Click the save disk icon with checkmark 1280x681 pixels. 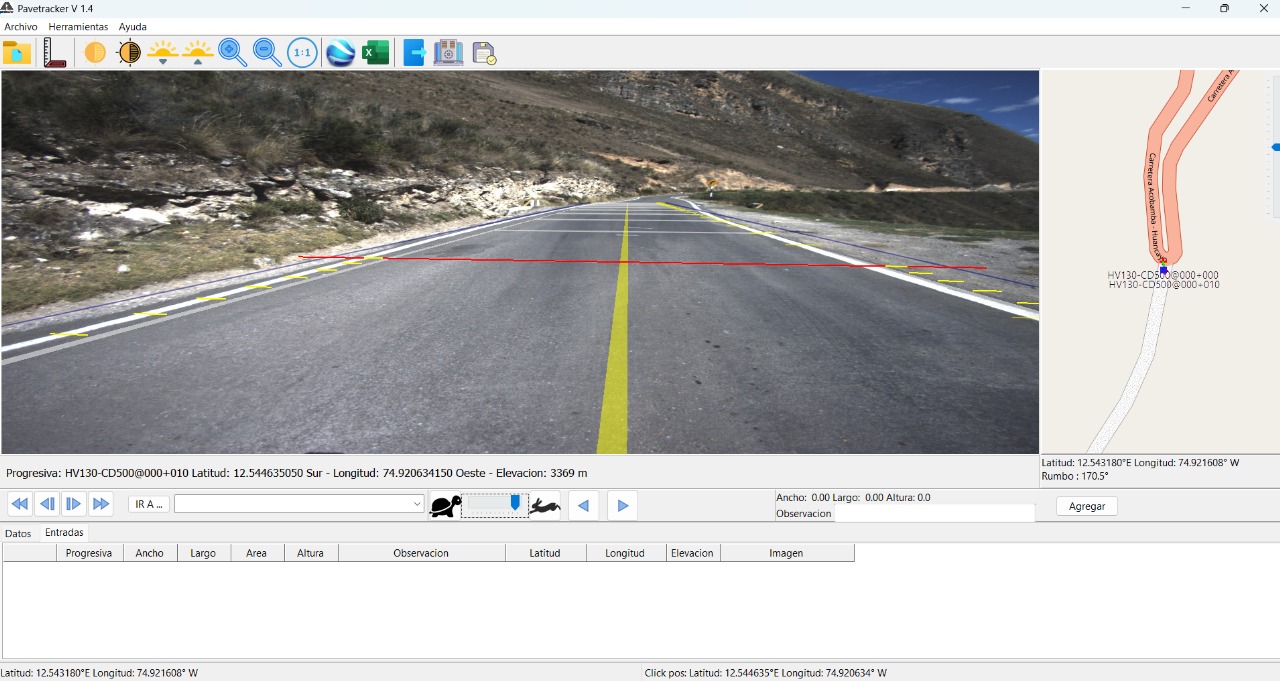[484, 53]
